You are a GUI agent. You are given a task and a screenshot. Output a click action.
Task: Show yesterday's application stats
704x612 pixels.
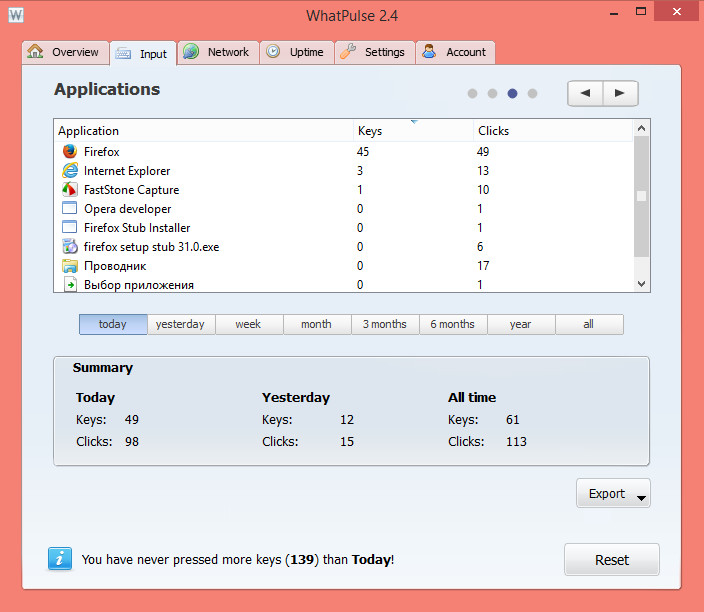pyautogui.click(x=181, y=324)
